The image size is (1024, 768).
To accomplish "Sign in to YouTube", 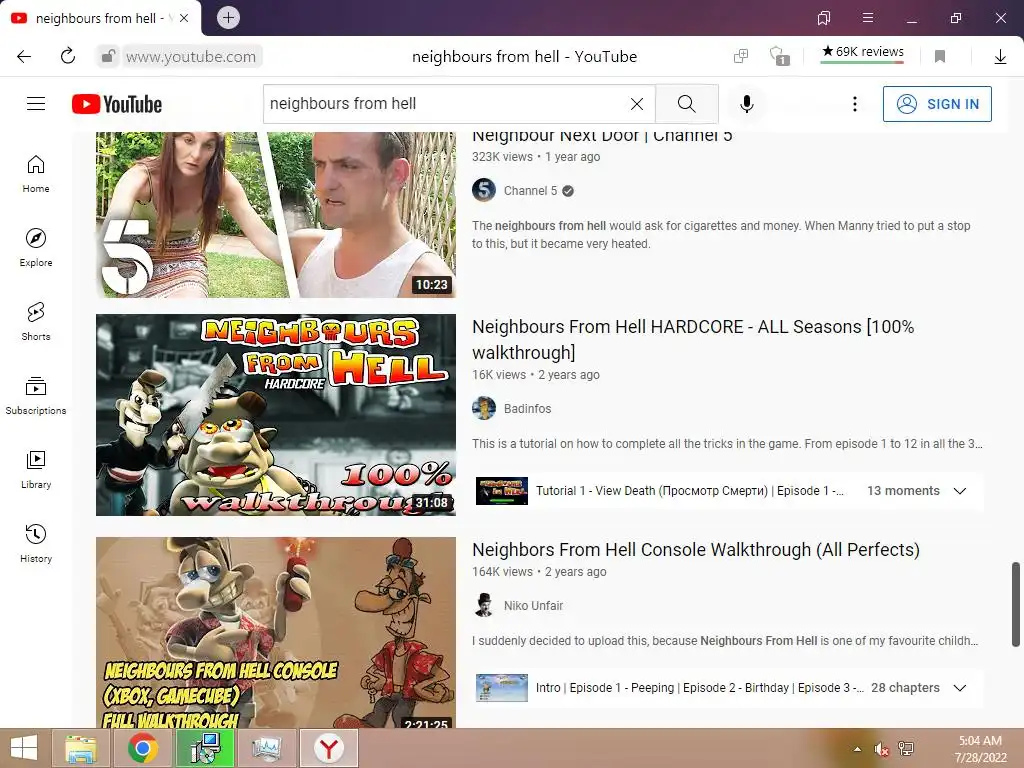I will click(937, 104).
